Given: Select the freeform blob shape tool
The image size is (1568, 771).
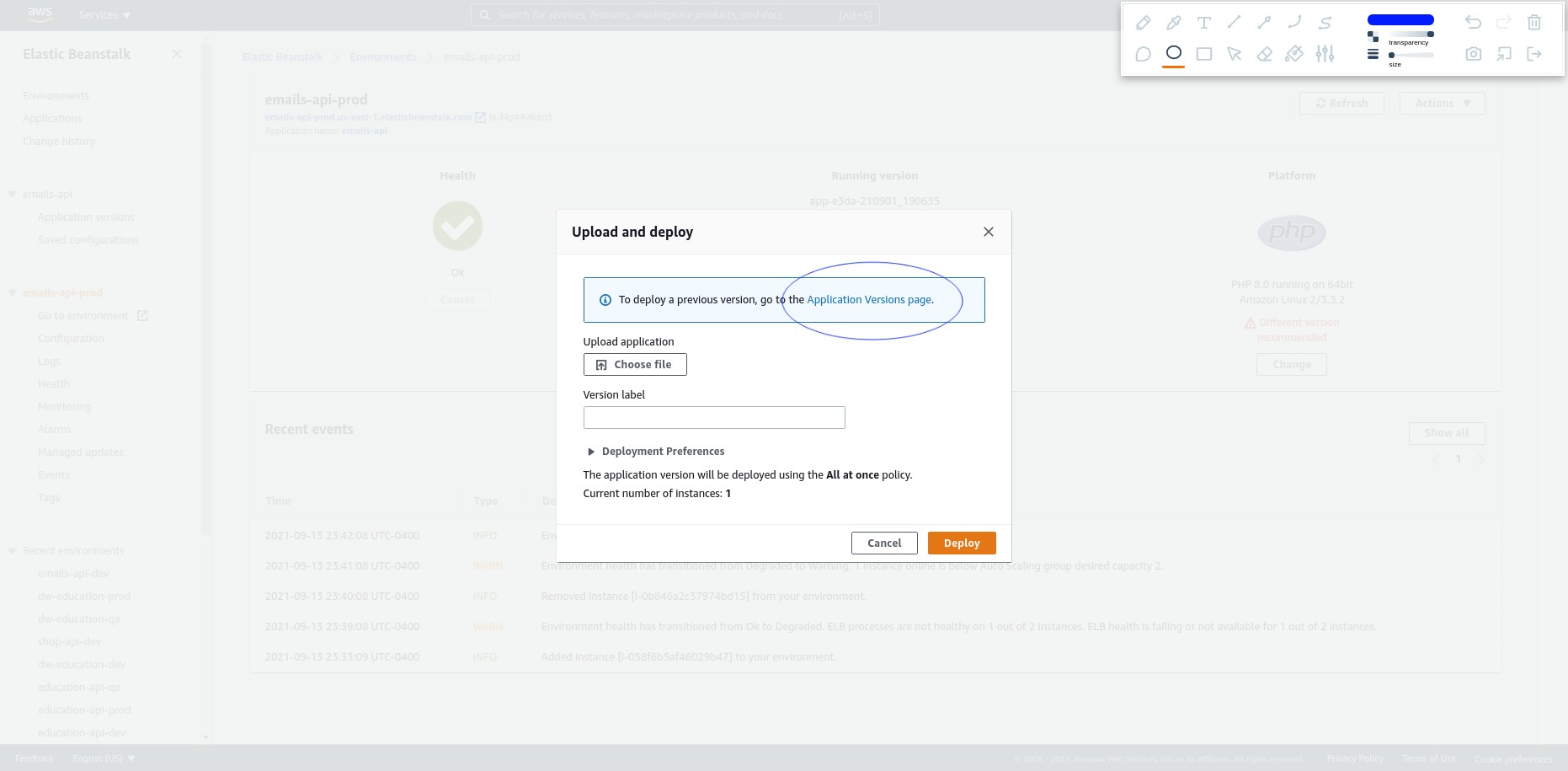Looking at the screenshot, I should (1143, 54).
